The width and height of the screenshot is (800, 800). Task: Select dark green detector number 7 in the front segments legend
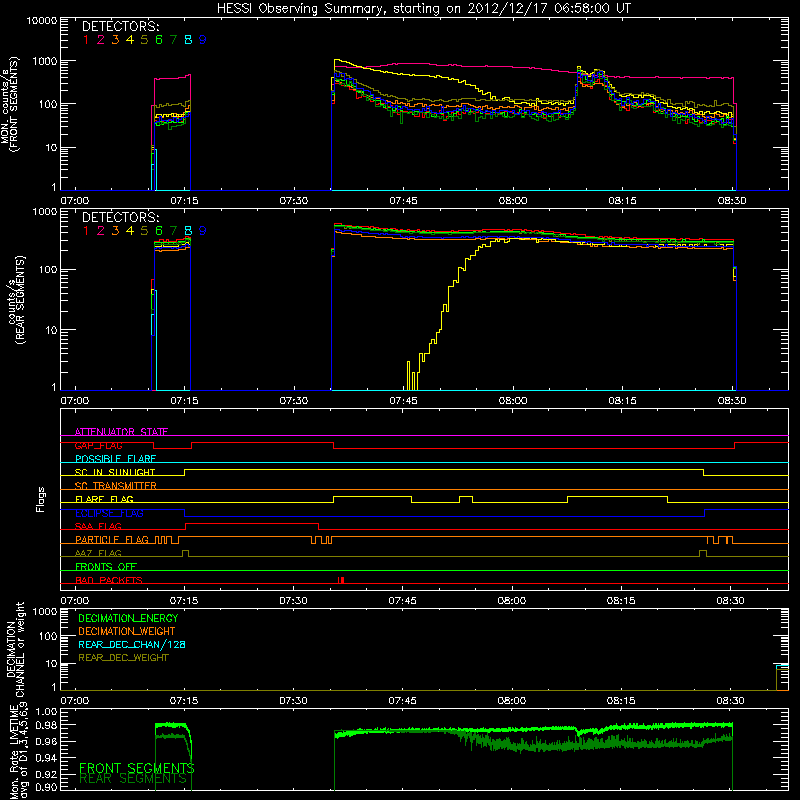pos(173,40)
